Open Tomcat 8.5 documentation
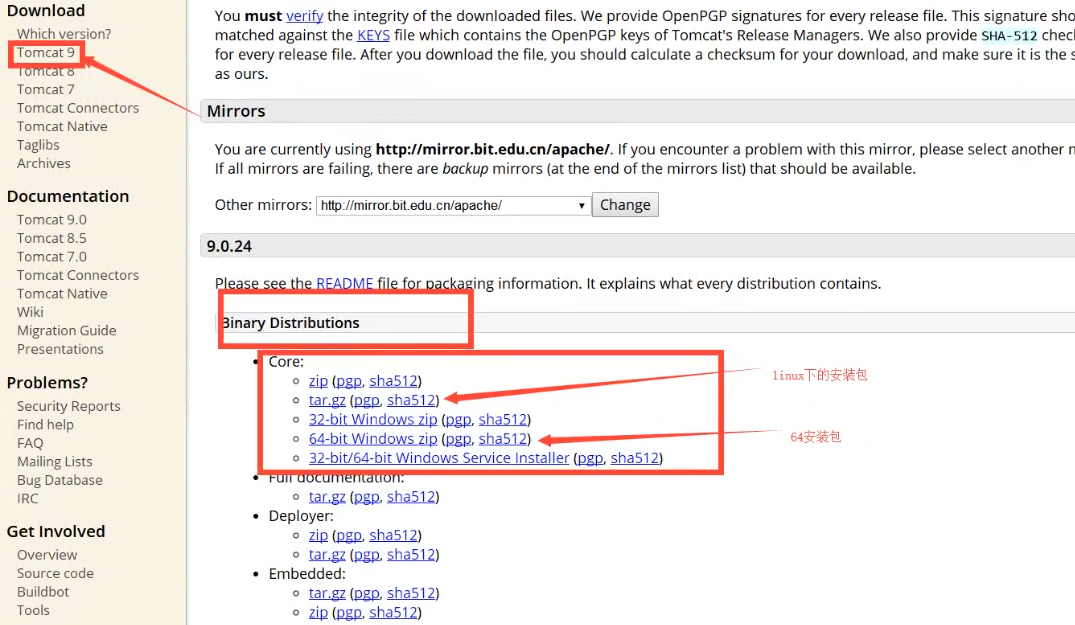The height and width of the screenshot is (625, 1075). [51, 238]
